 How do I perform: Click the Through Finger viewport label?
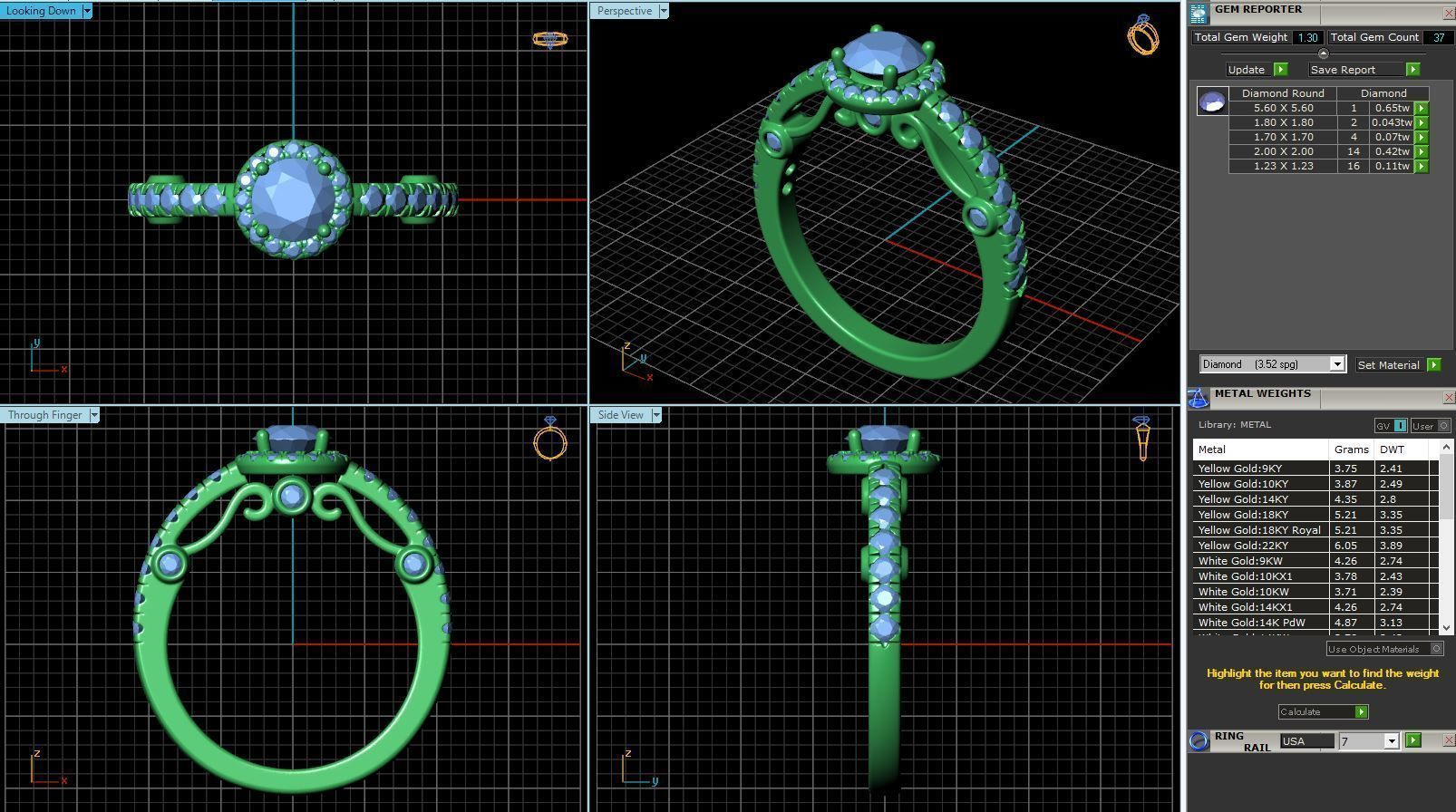click(x=45, y=415)
